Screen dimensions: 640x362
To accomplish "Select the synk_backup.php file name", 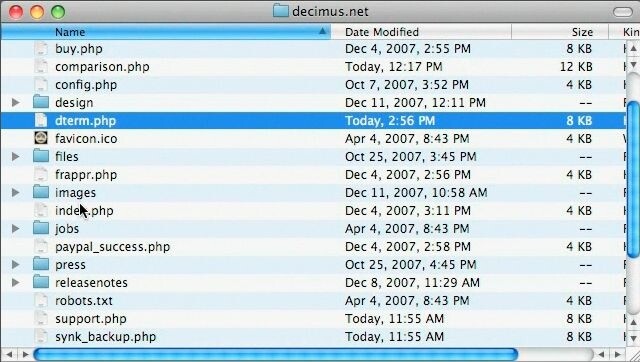I will point(105,337).
